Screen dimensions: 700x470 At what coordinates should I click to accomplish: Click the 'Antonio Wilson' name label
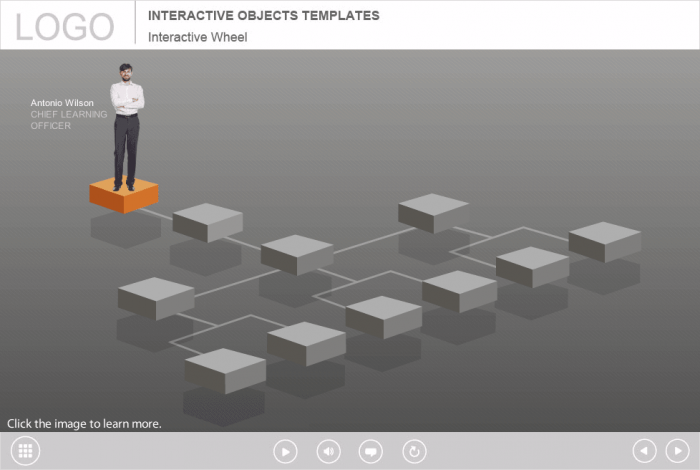(62, 103)
